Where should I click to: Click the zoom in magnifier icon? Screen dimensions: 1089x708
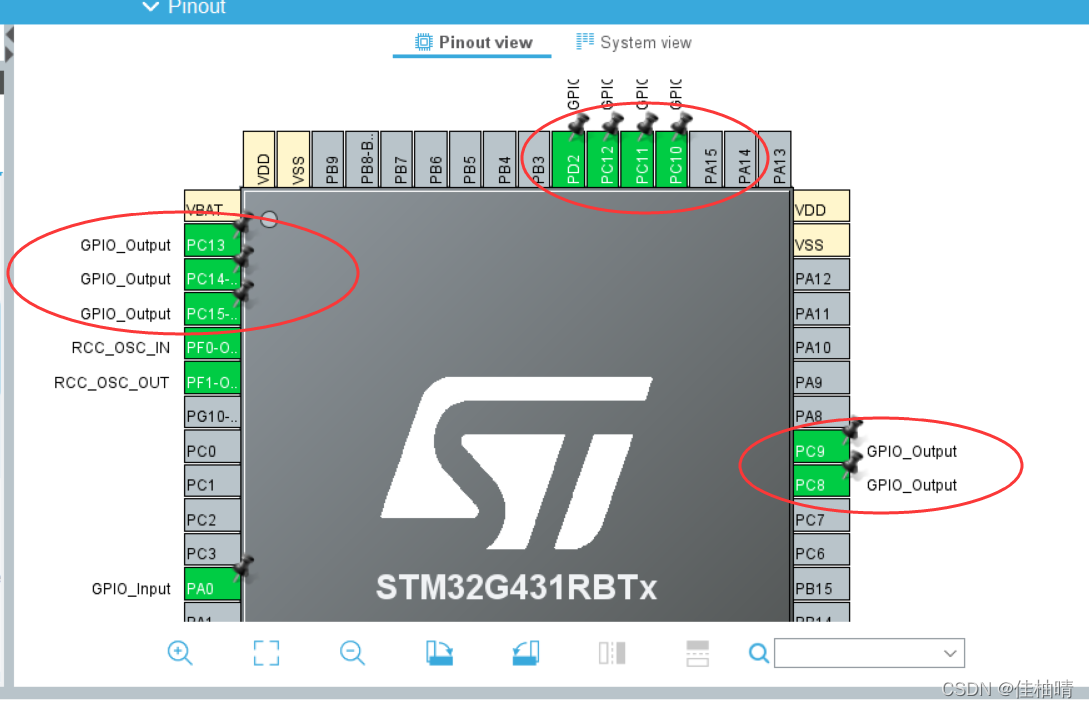[x=180, y=652]
